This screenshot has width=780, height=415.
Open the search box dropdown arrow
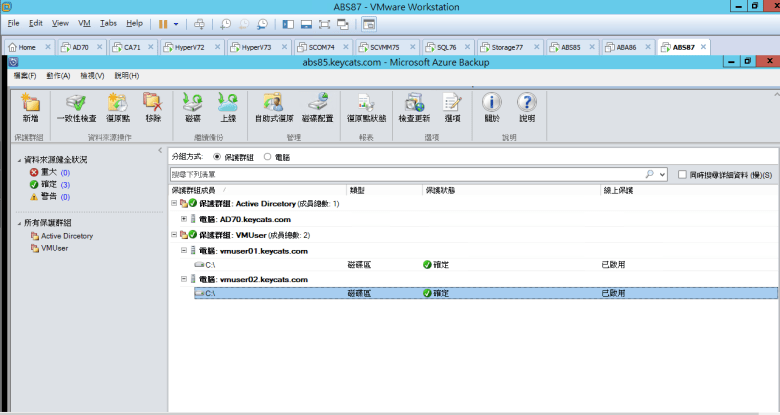(x=661, y=174)
